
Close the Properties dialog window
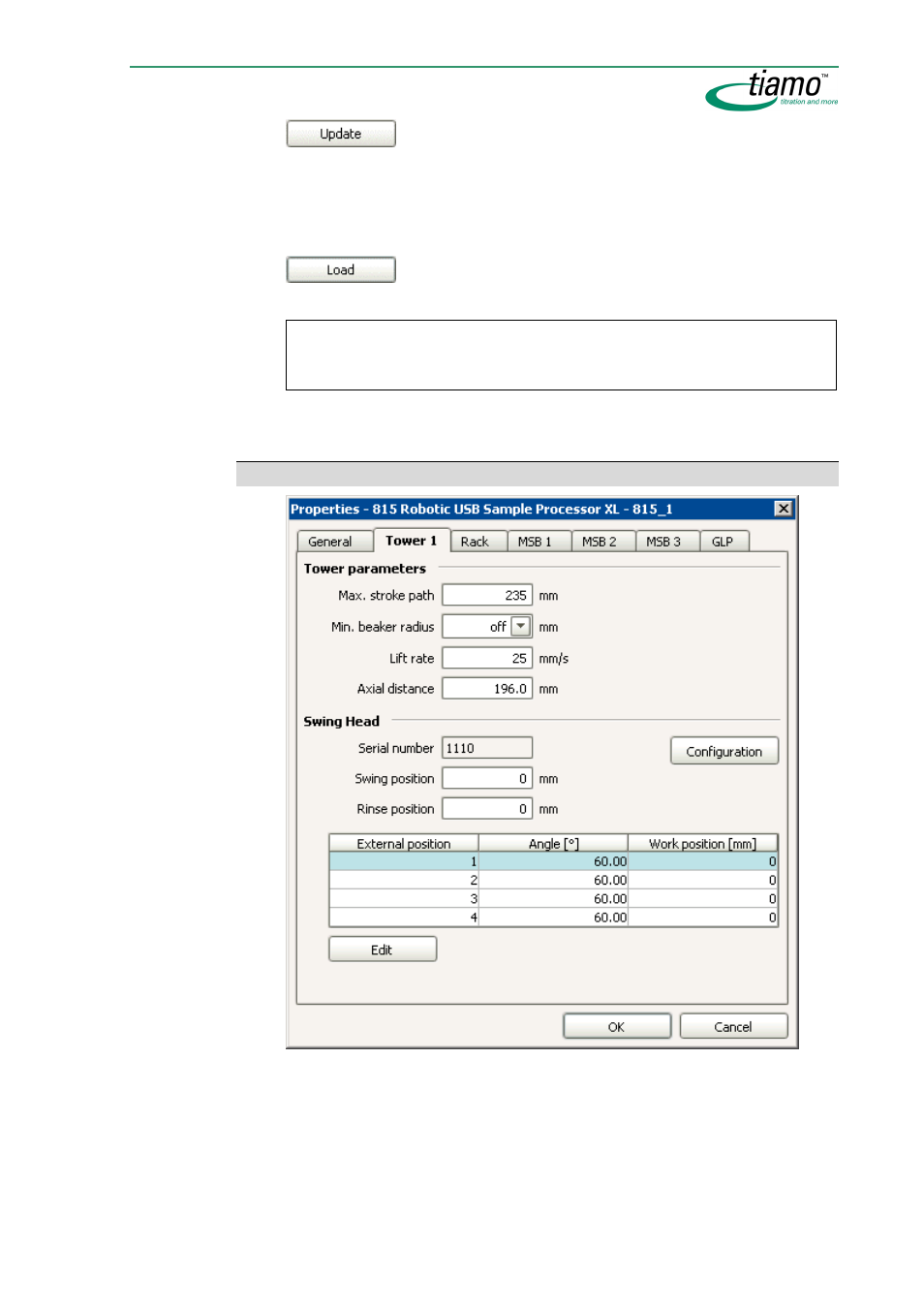pos(784,509)
